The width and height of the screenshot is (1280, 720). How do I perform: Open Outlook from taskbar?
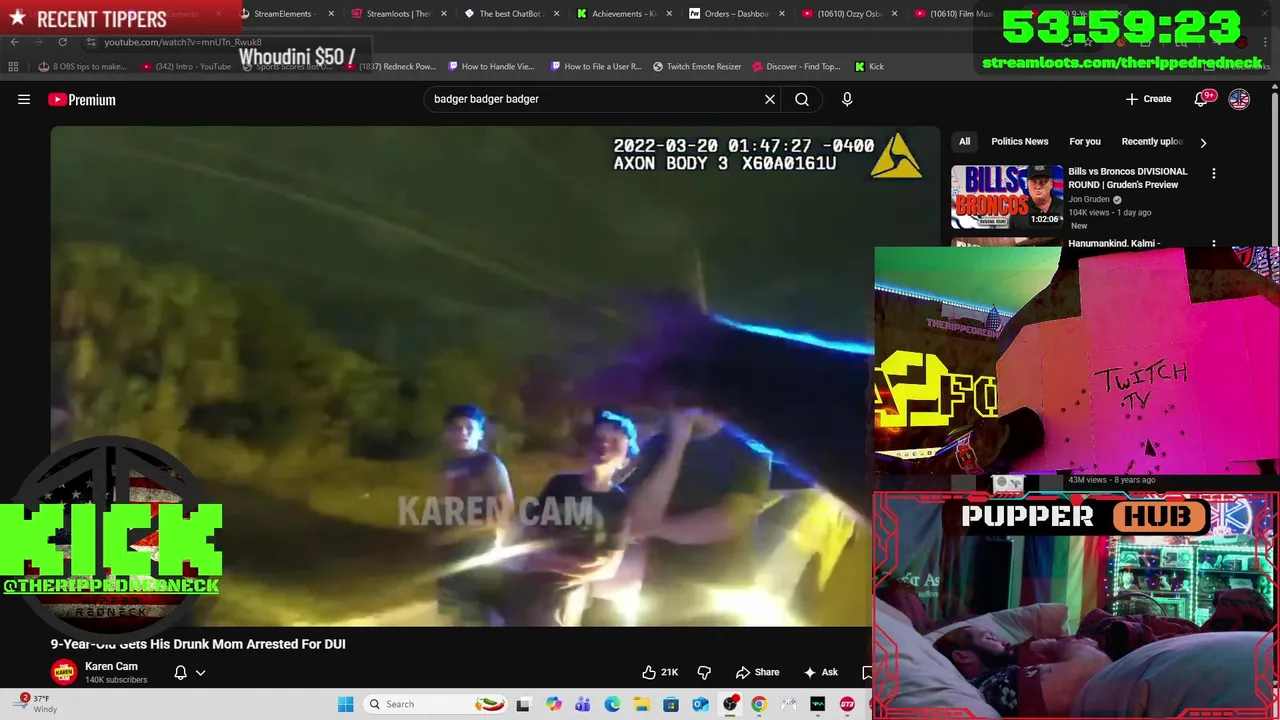tap(700, 704)
